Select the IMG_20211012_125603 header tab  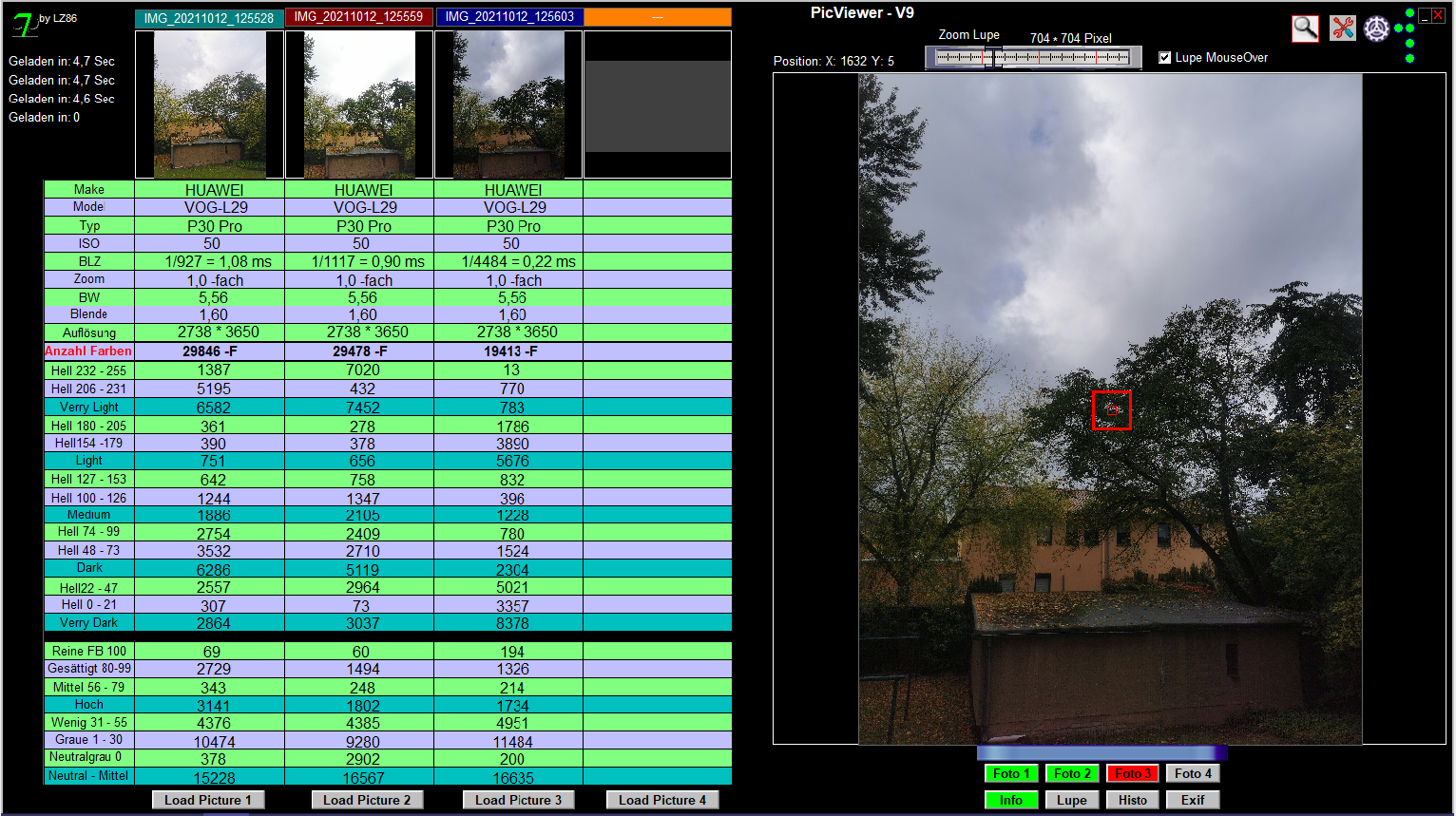(x=509, y=17)
